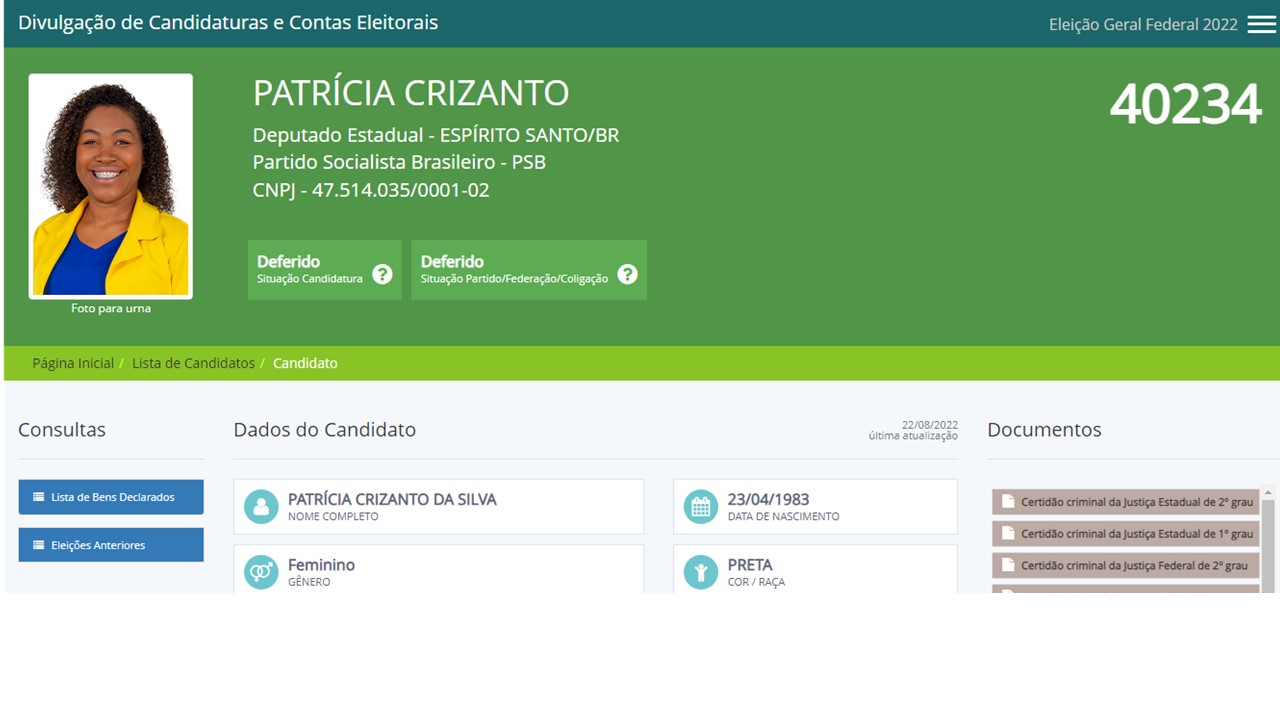Click the candidate number 40234
Screen dimensions: 1280x720
(x=1185, y=104)
